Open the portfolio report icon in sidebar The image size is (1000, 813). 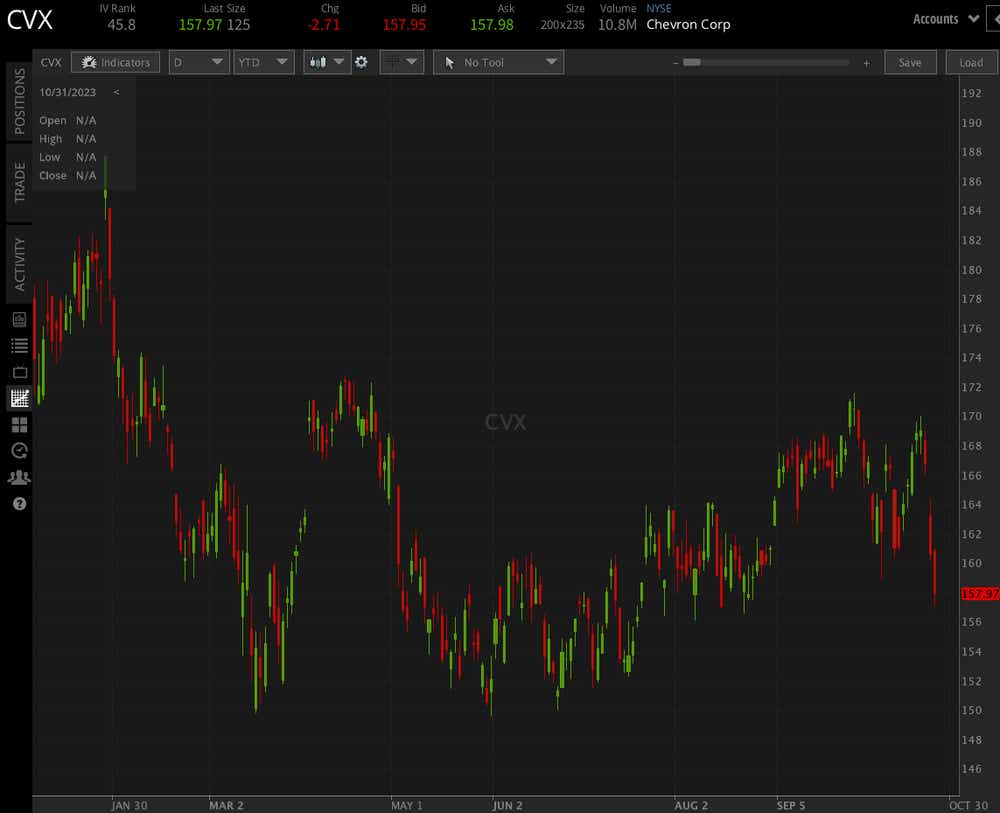(19, 319)
